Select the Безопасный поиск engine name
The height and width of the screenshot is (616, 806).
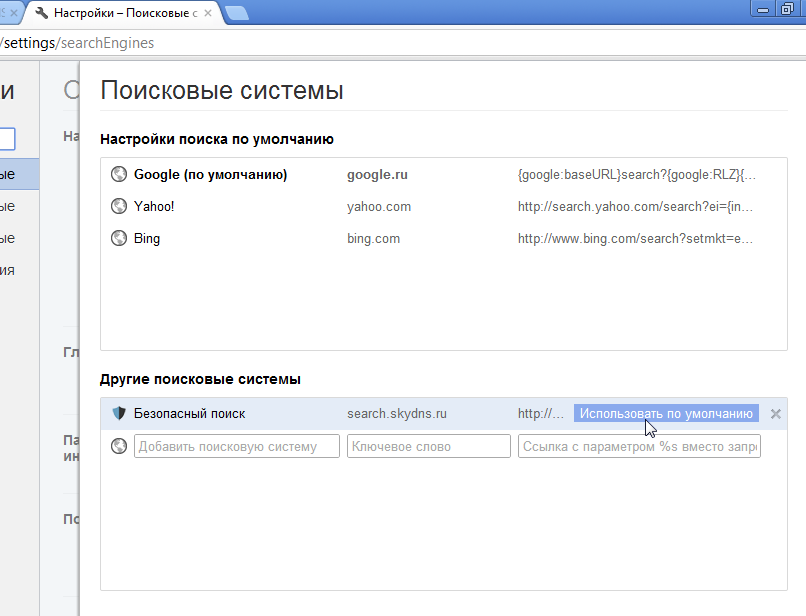click(x=189, y=413)
